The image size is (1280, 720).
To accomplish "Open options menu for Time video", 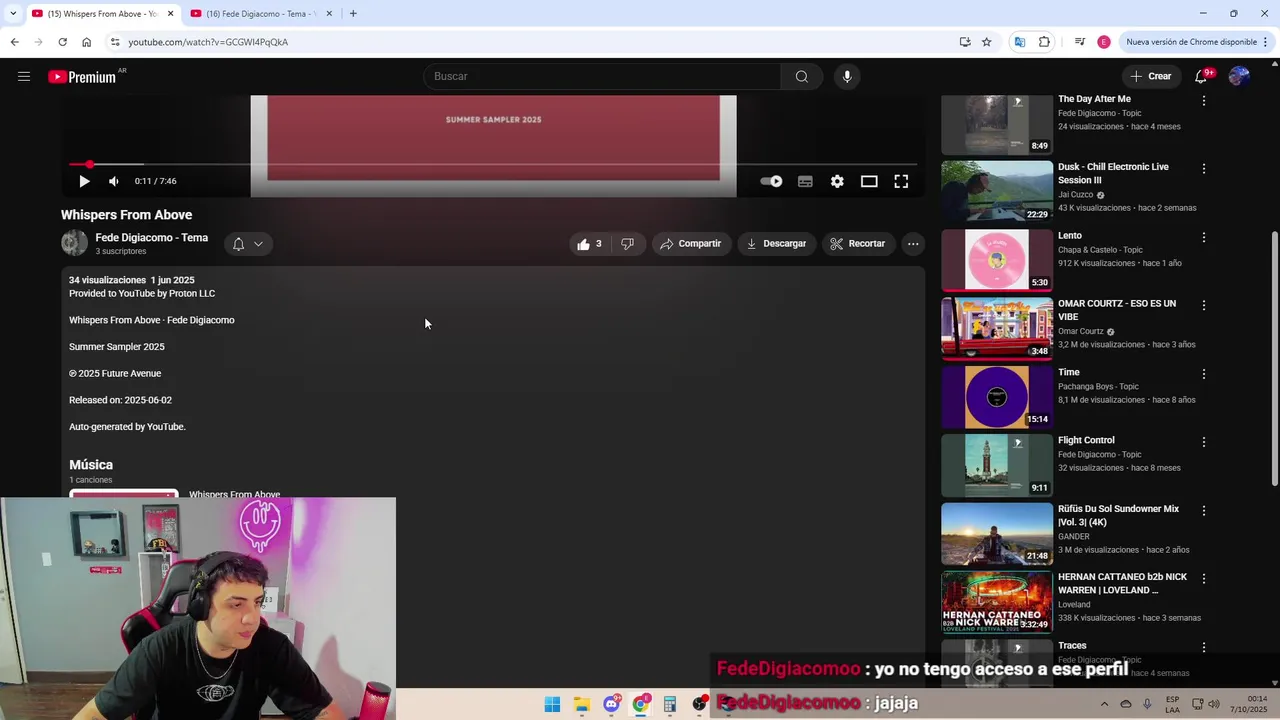I will pos(1204,374).
